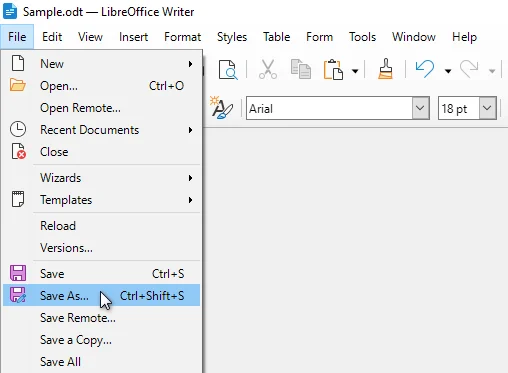The image size is (508, 373).
Task: Click the LibreOffice Writer document icon in title bar
Action: click(x=10, y=11)
